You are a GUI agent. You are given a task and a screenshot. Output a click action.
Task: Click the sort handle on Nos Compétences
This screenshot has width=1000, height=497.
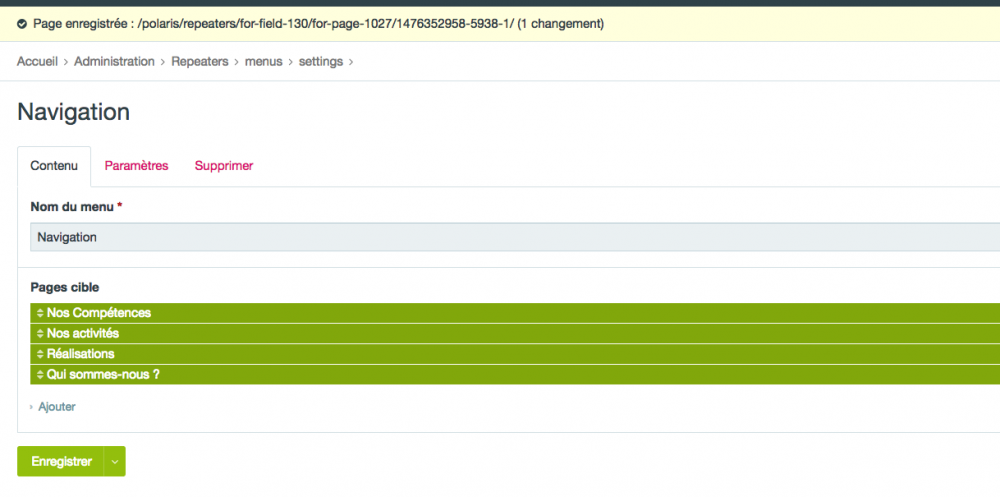tap(40, 314)
